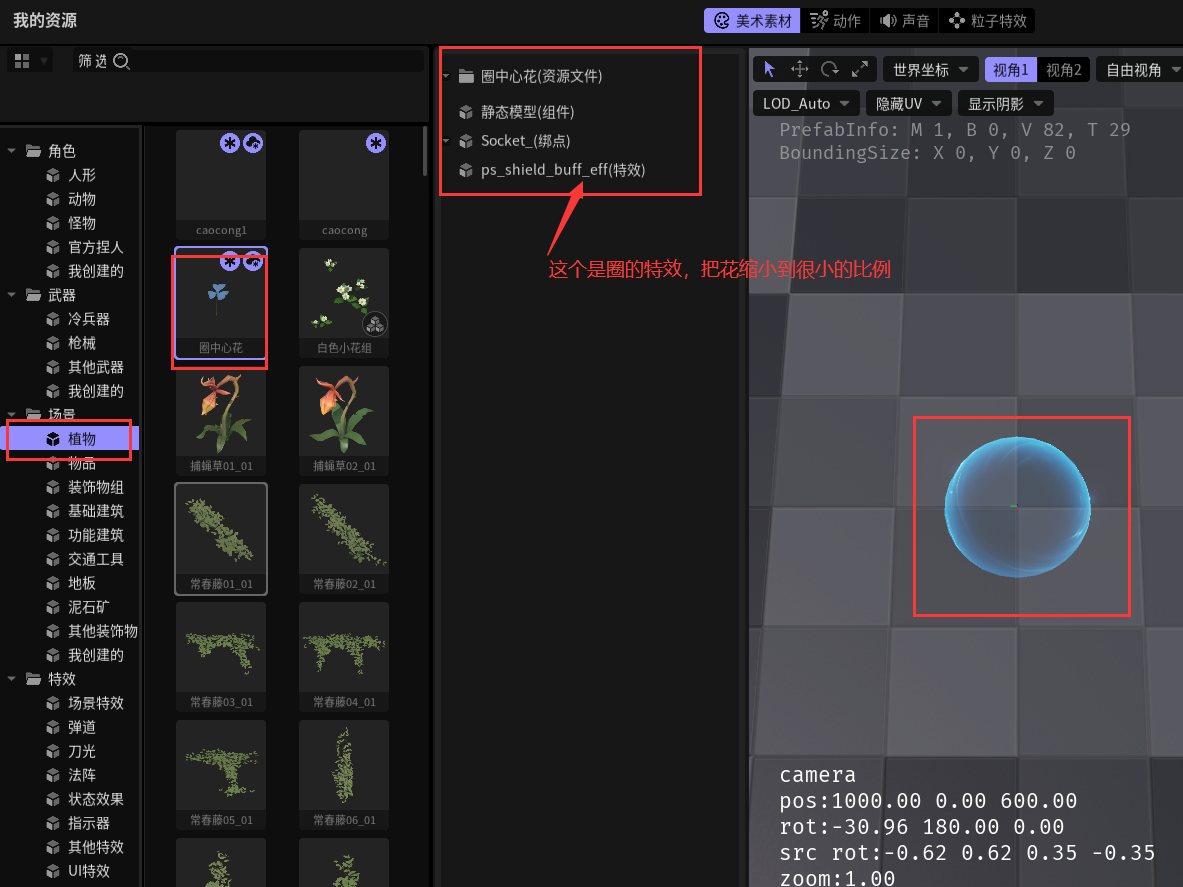Open the LOD_Auto dropdown

(806, 103)
